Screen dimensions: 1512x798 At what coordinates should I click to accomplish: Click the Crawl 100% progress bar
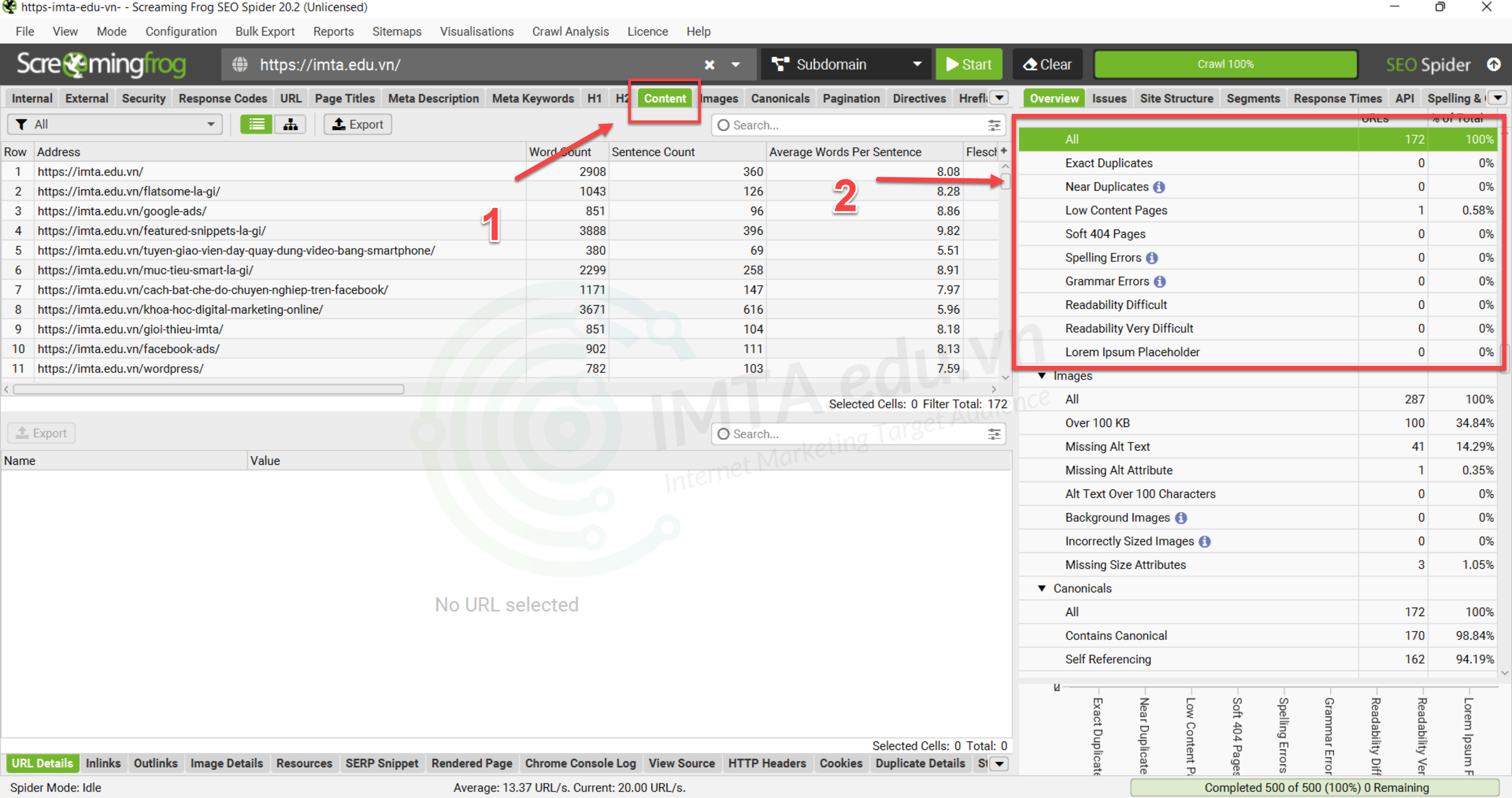click(1225, 64)
